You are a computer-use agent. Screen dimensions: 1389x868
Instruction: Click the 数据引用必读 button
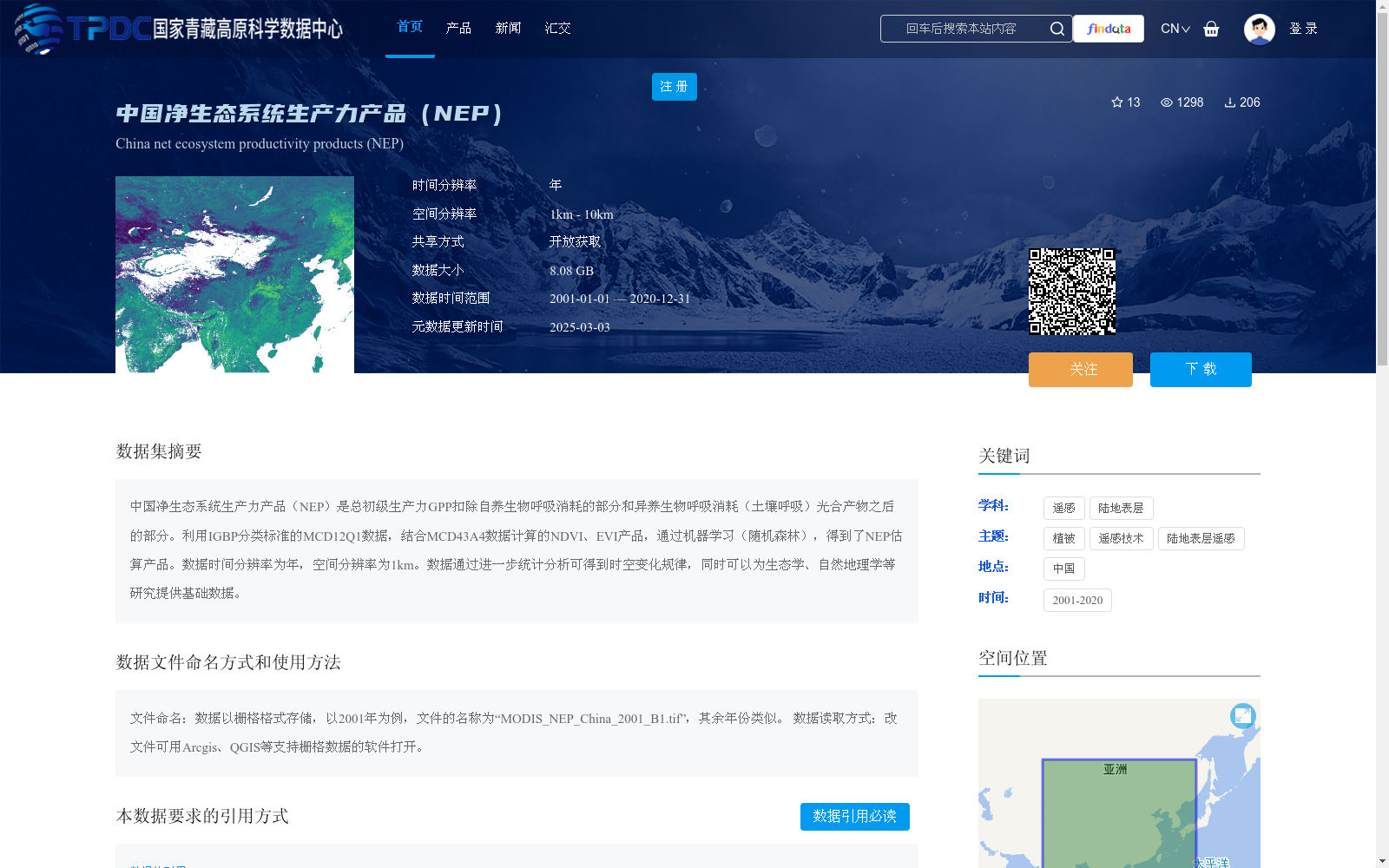pyautogui.click(x=855, y=817)
